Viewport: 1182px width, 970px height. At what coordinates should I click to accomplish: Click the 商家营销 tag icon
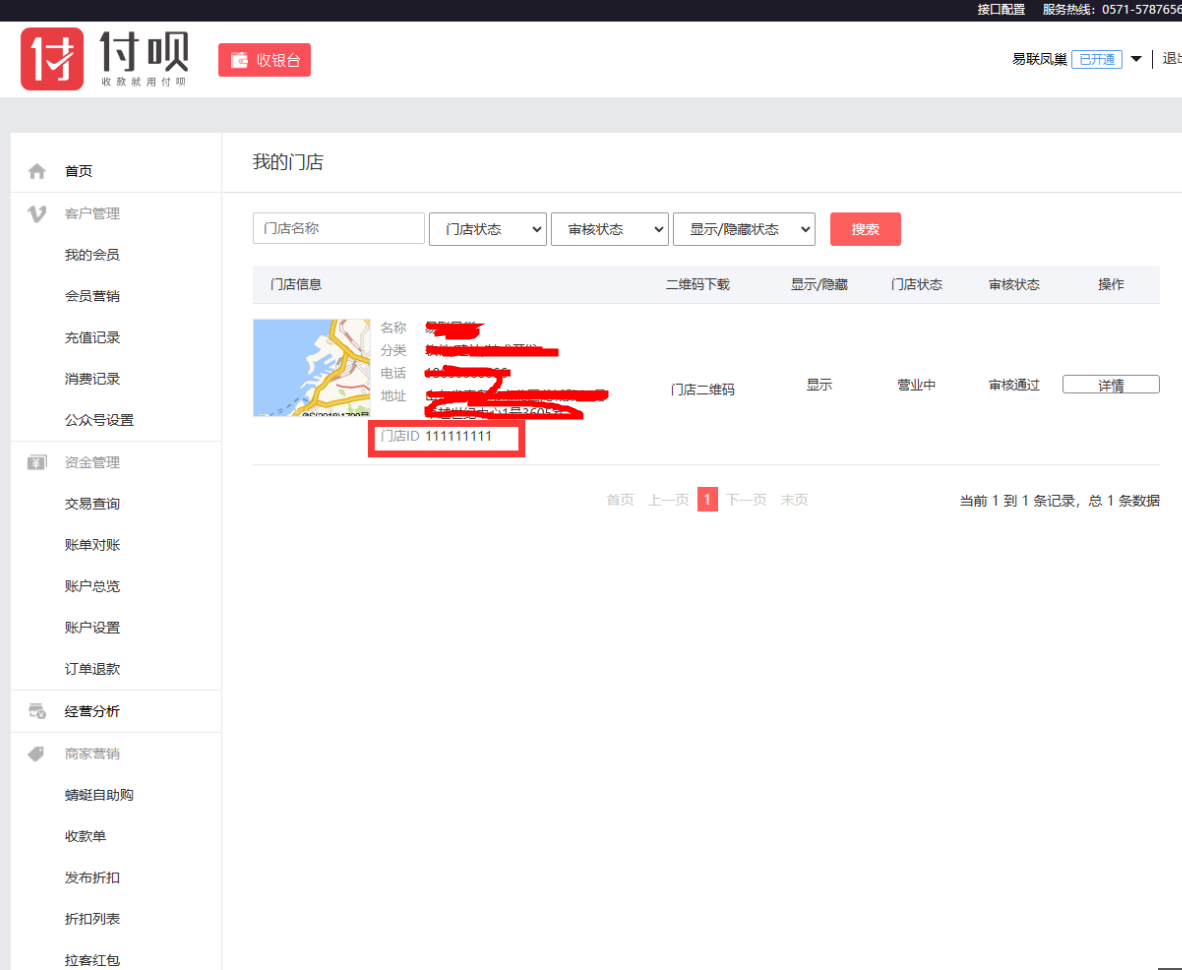[x=37, y=753]
